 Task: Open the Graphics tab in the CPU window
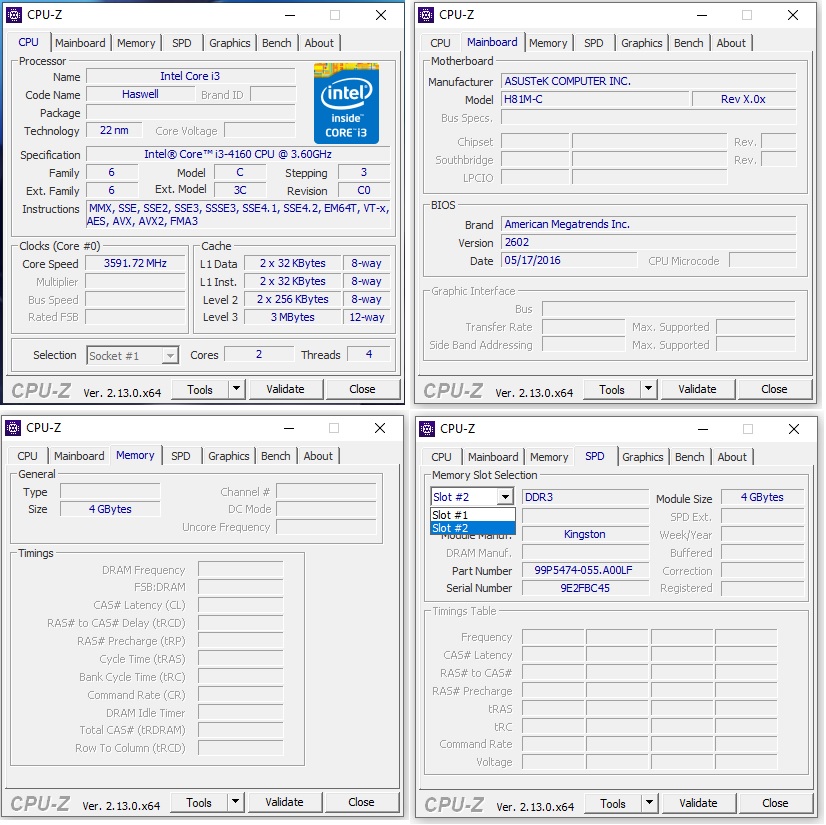pos(230,43)
